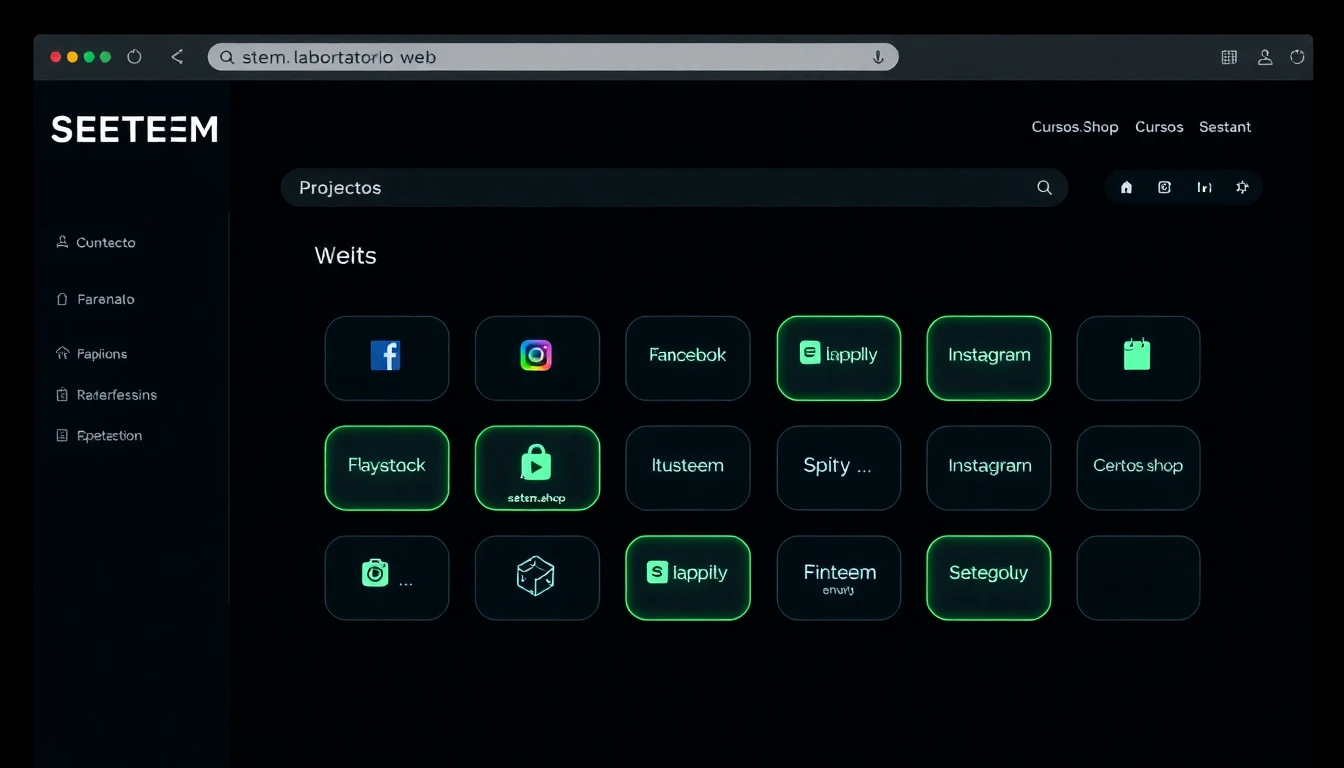The height and width of the screenshot is (768, 1344).
Task: Click the microphone icon in the address bar
Action: [878, 57]
